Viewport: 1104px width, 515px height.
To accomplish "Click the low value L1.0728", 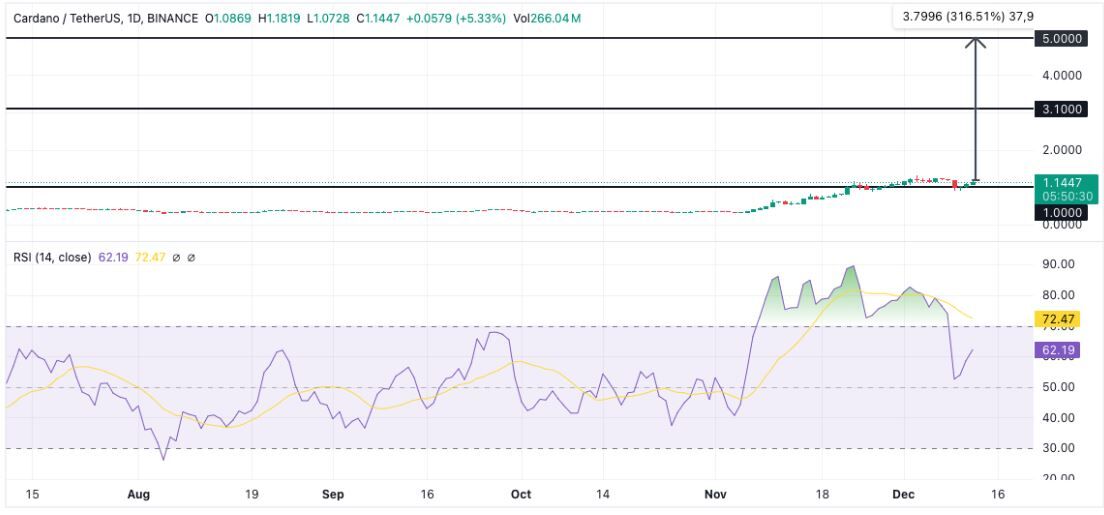I will tap(330, 18).
